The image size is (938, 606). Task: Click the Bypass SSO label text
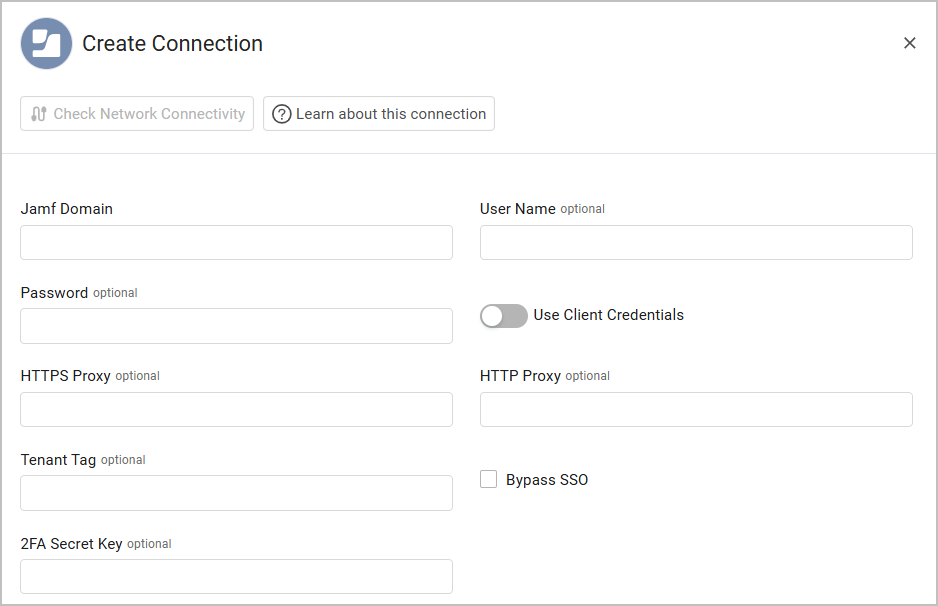(547, 480)
